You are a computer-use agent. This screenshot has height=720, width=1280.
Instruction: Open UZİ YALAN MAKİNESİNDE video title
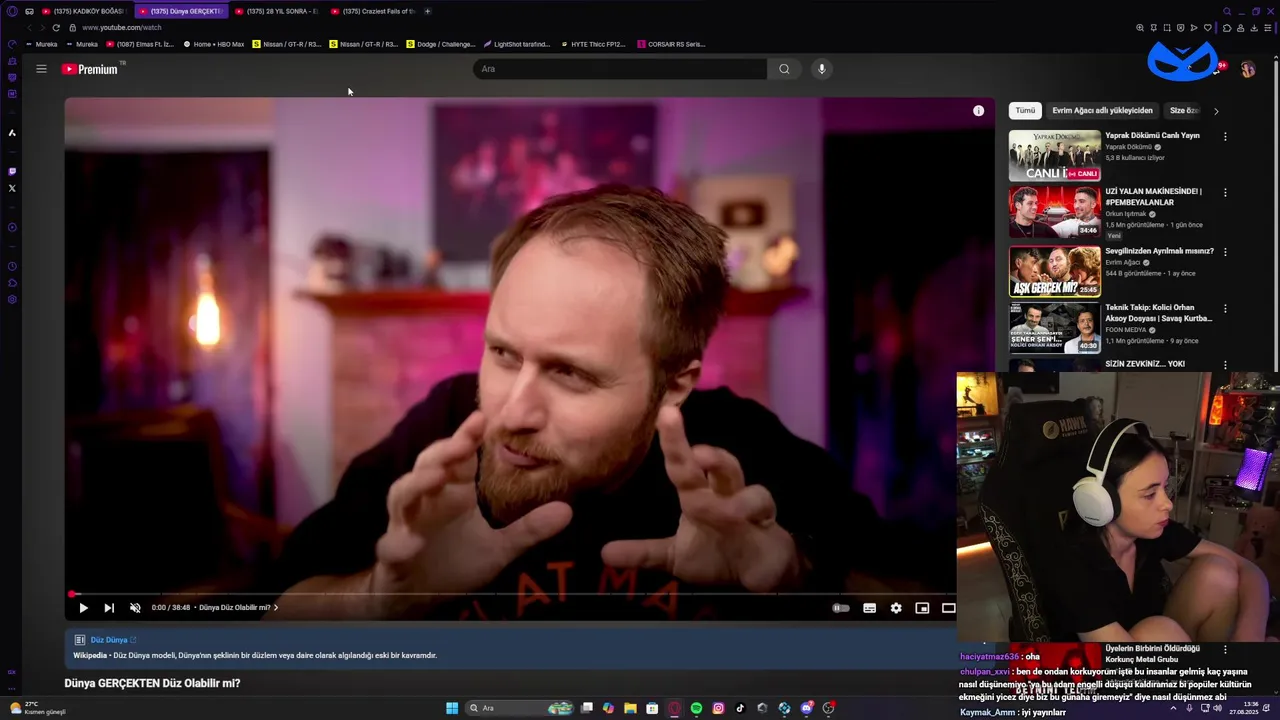tap(1153, 196)
